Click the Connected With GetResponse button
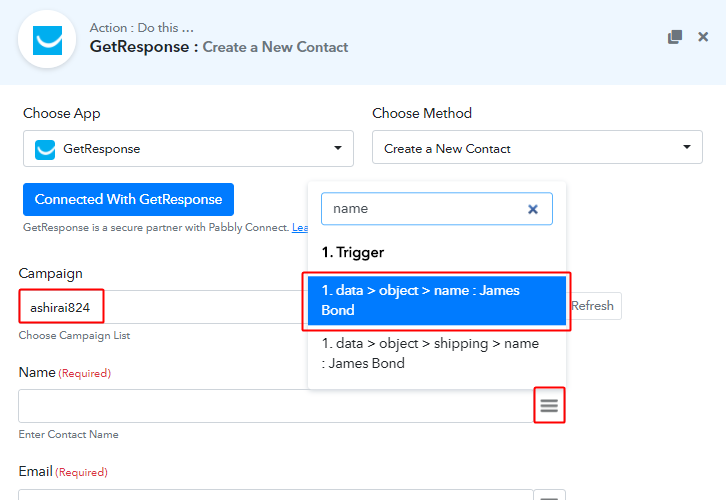This screenshot has width=726, height=500. tap(128, 200)
